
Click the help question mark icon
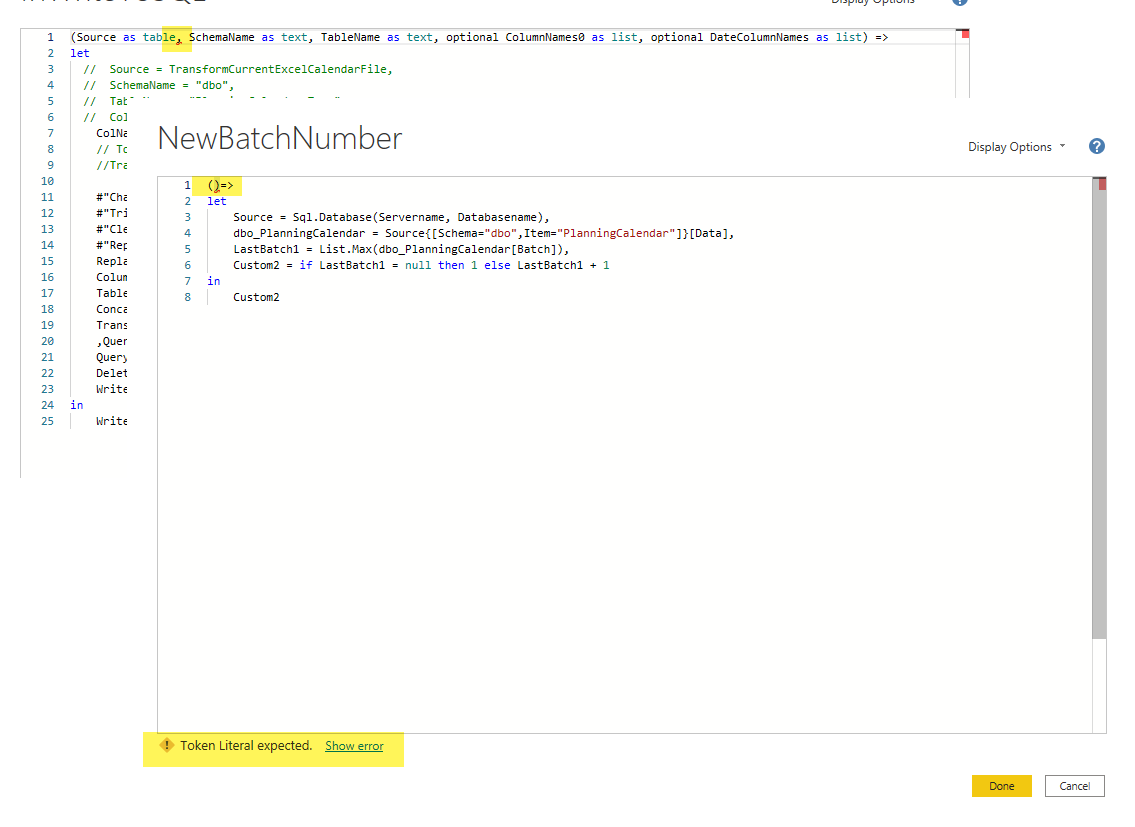1097,146
